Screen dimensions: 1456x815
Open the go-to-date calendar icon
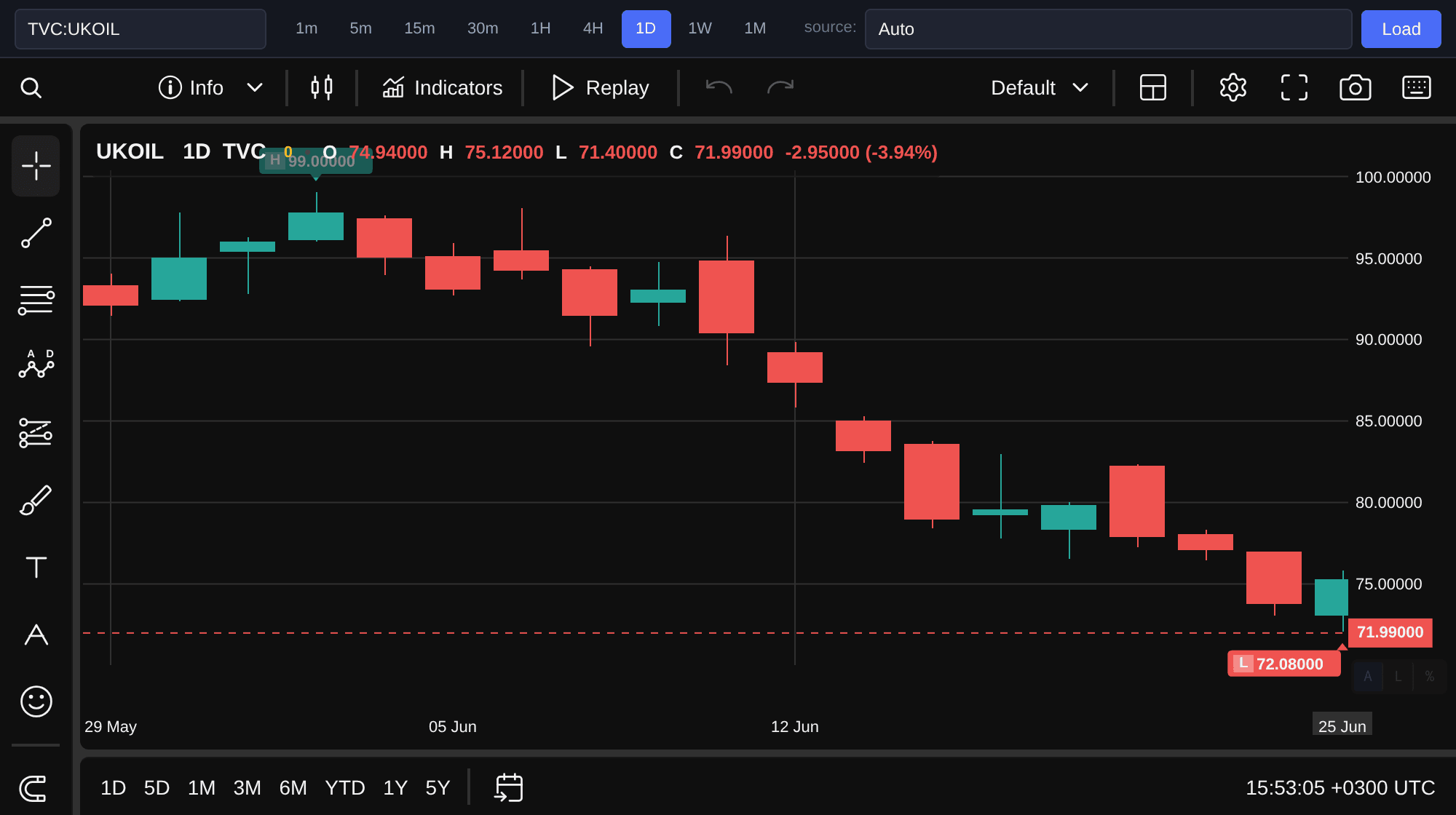point(509,788)
